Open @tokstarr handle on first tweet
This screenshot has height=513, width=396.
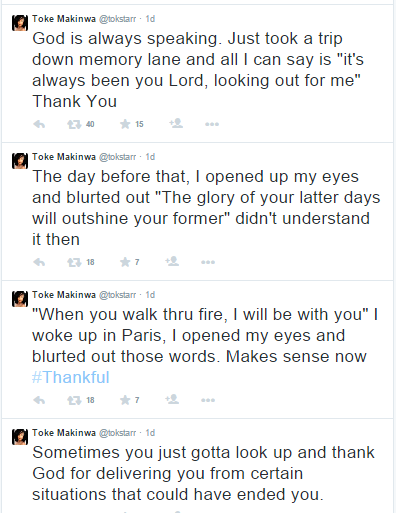pyautogui.click(x=118, y=19)
